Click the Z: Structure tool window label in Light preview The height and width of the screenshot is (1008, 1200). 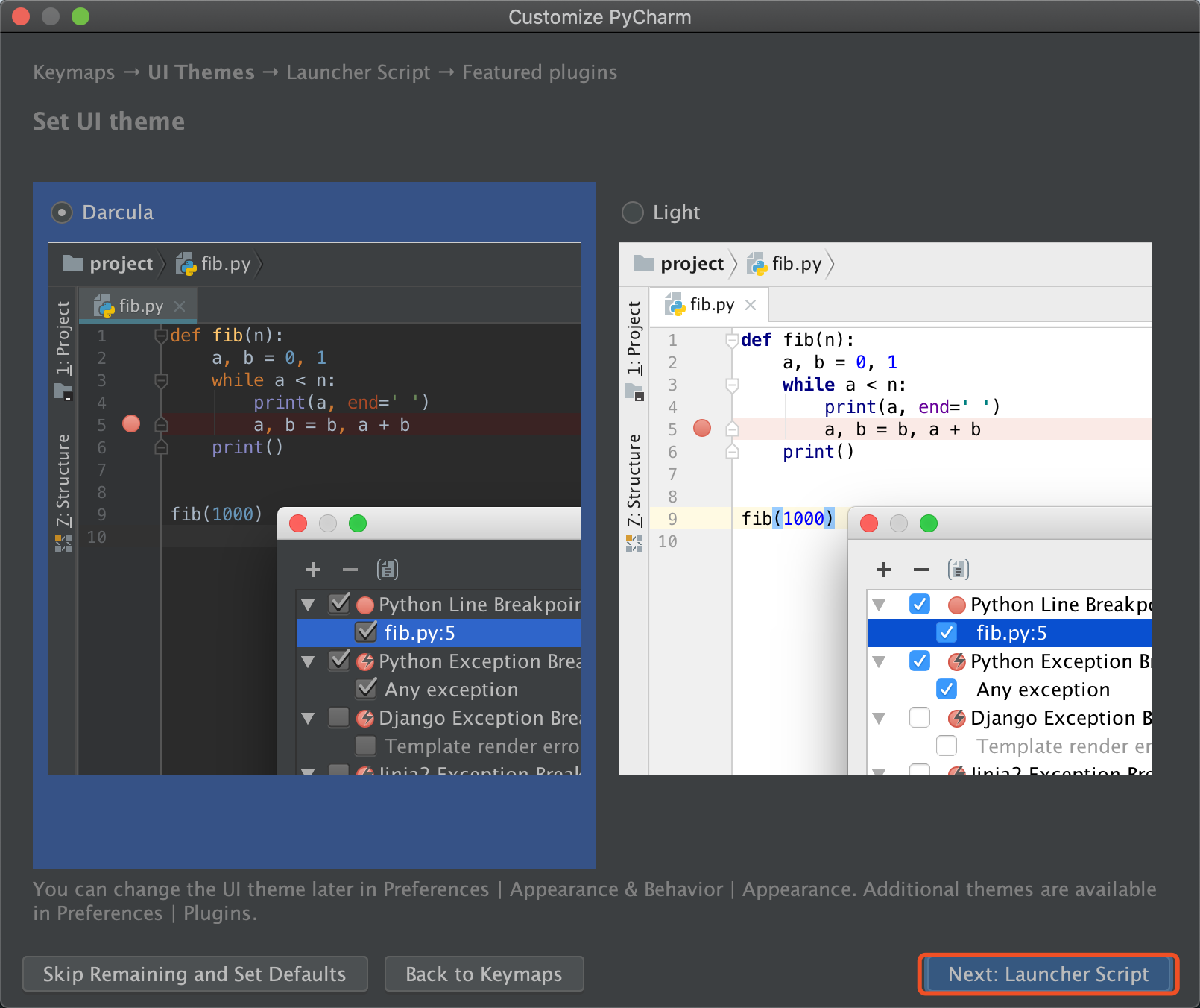tap(634, 481)
